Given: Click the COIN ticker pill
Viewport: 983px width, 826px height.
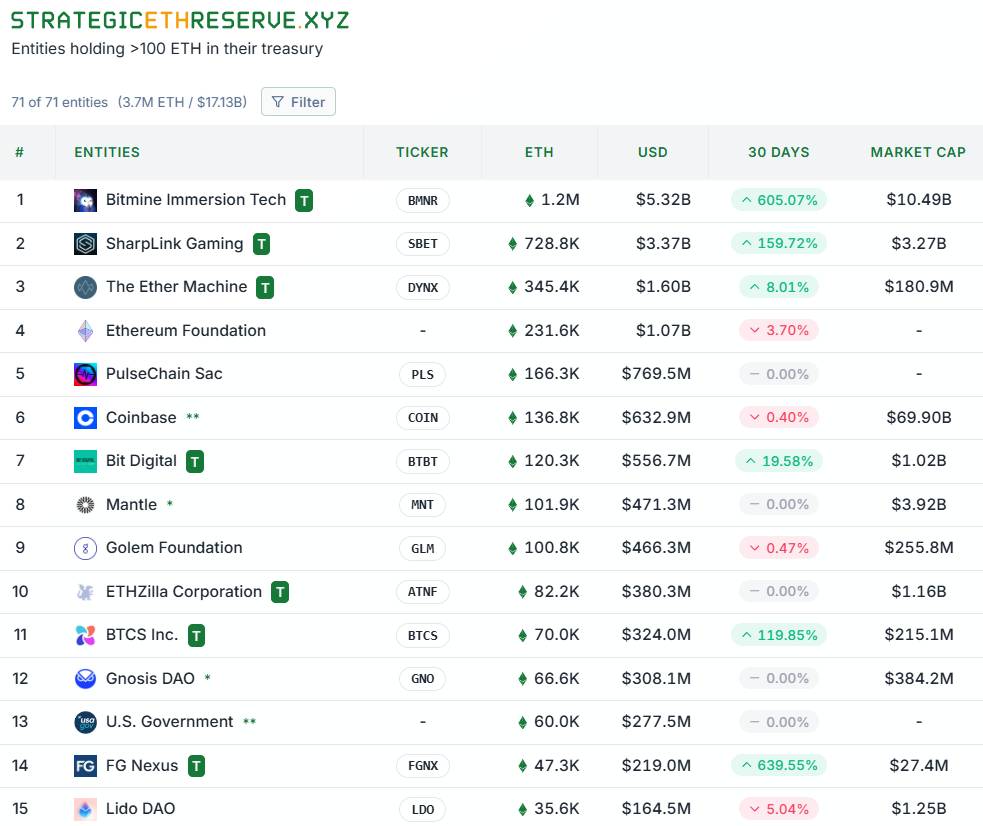Looking at the screenshot, I should [423, 418].
